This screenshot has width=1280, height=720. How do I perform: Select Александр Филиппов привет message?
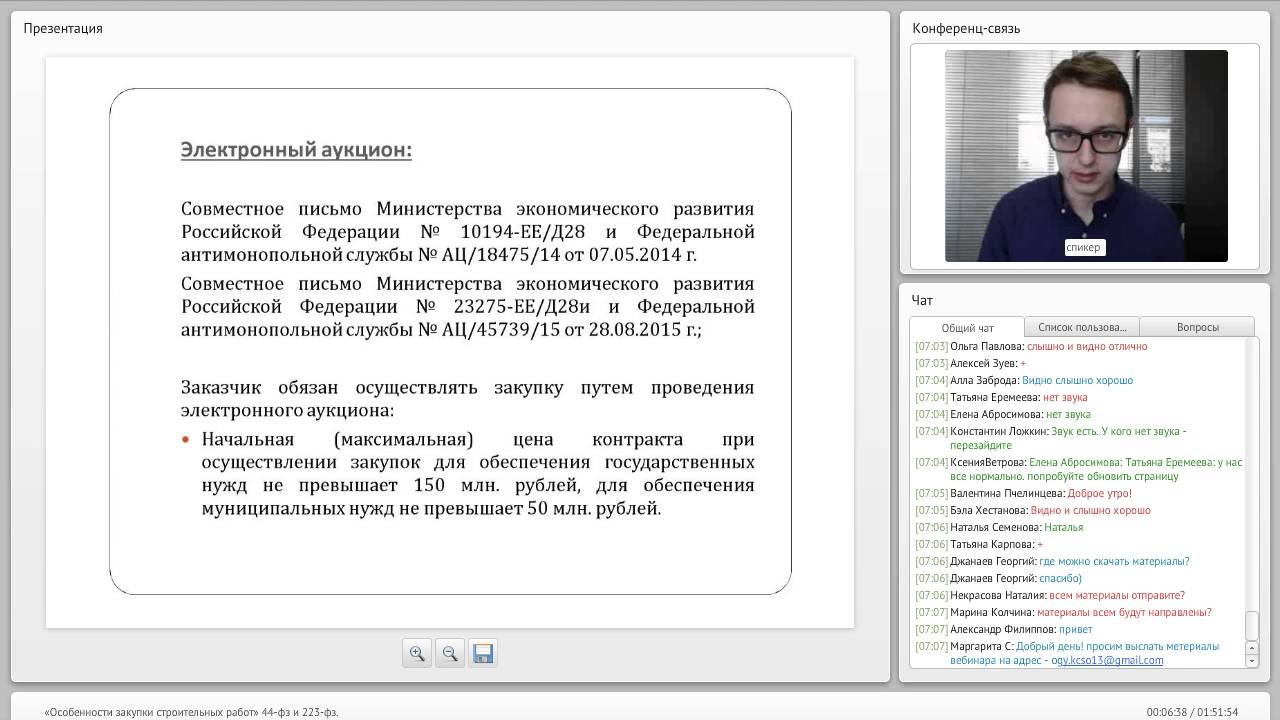pyautogui.click(x=1004, y=629)
